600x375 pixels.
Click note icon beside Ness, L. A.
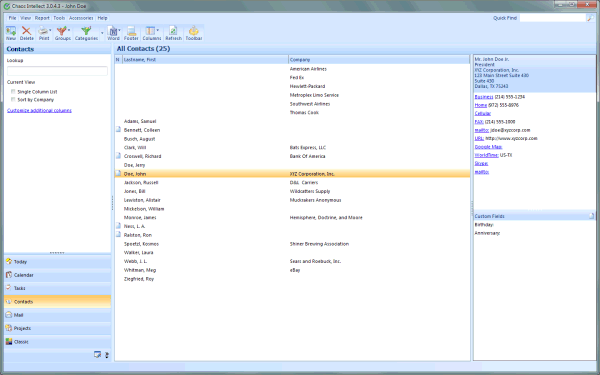(118, 226)
